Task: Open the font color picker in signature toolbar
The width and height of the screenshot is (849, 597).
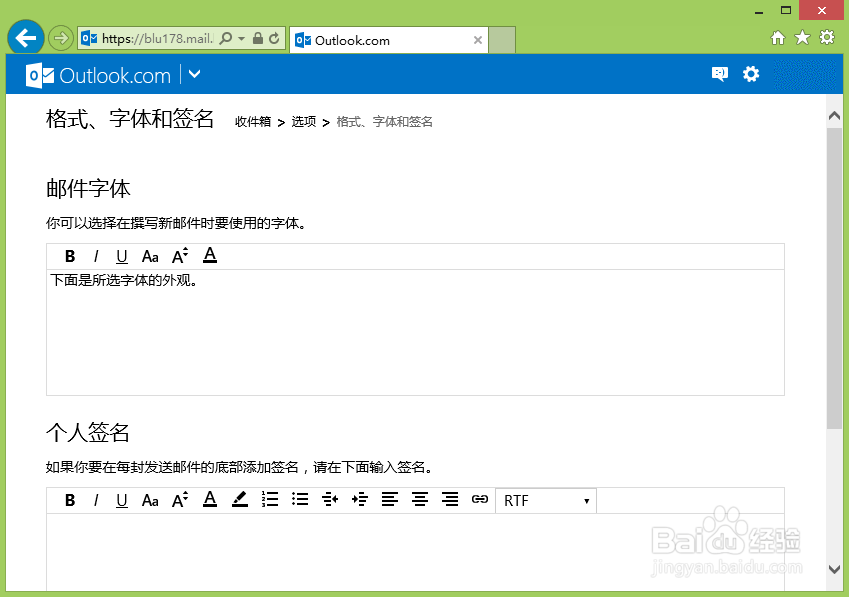Action: [x=210, y=500]
